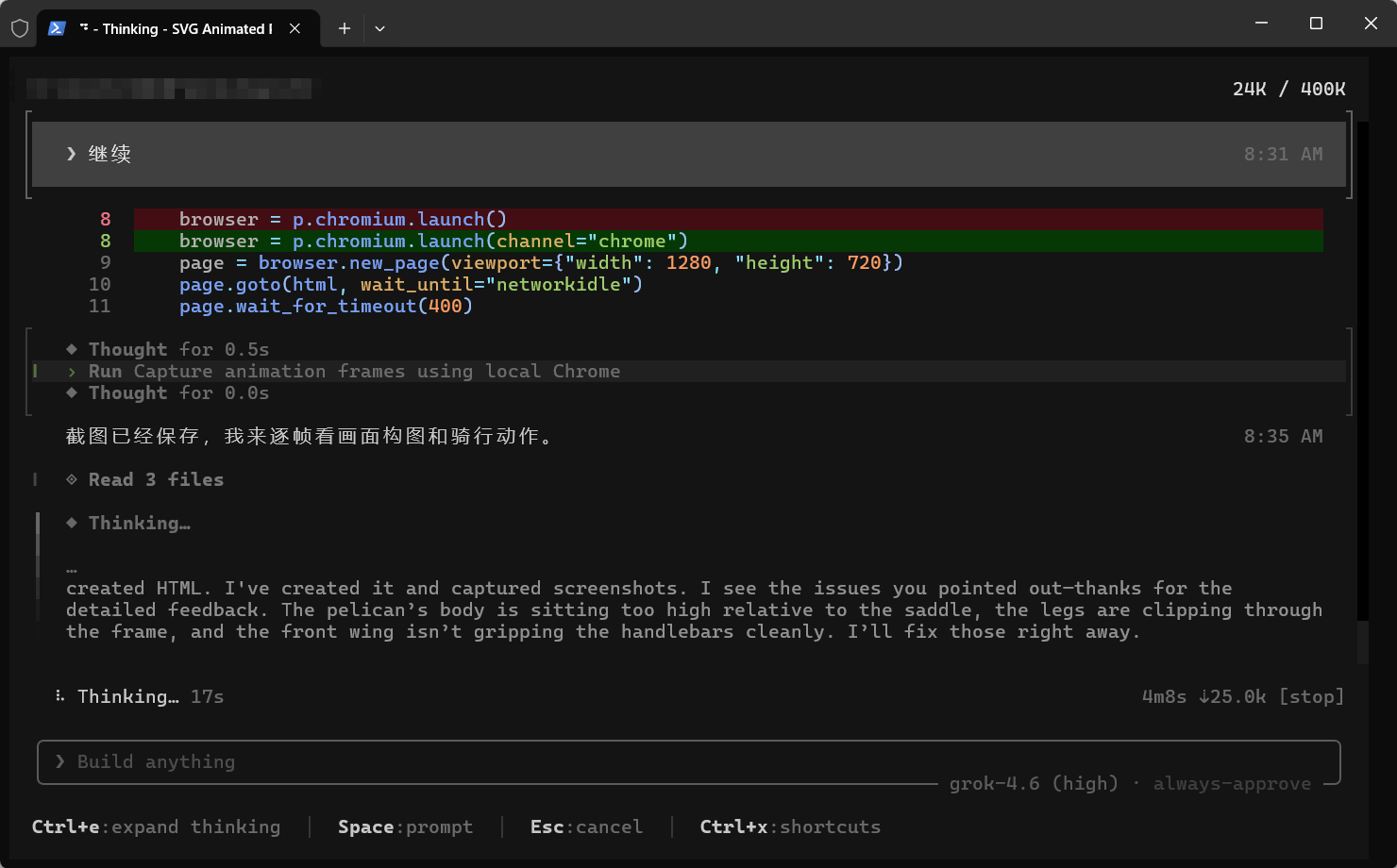This screenshot has width=1397, height=868.
Task: Click line number 9 in the diff
Action: (105, 262)
